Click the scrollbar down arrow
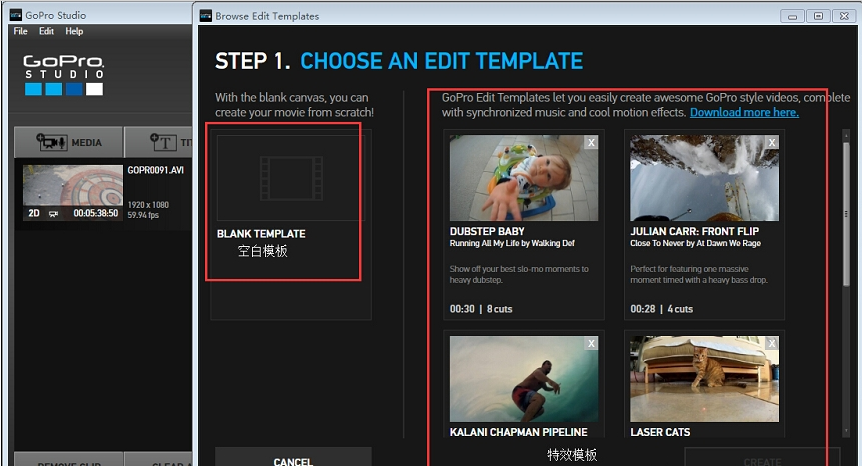The height and width of the screenshot is (466, 862). tap(846, 431)
